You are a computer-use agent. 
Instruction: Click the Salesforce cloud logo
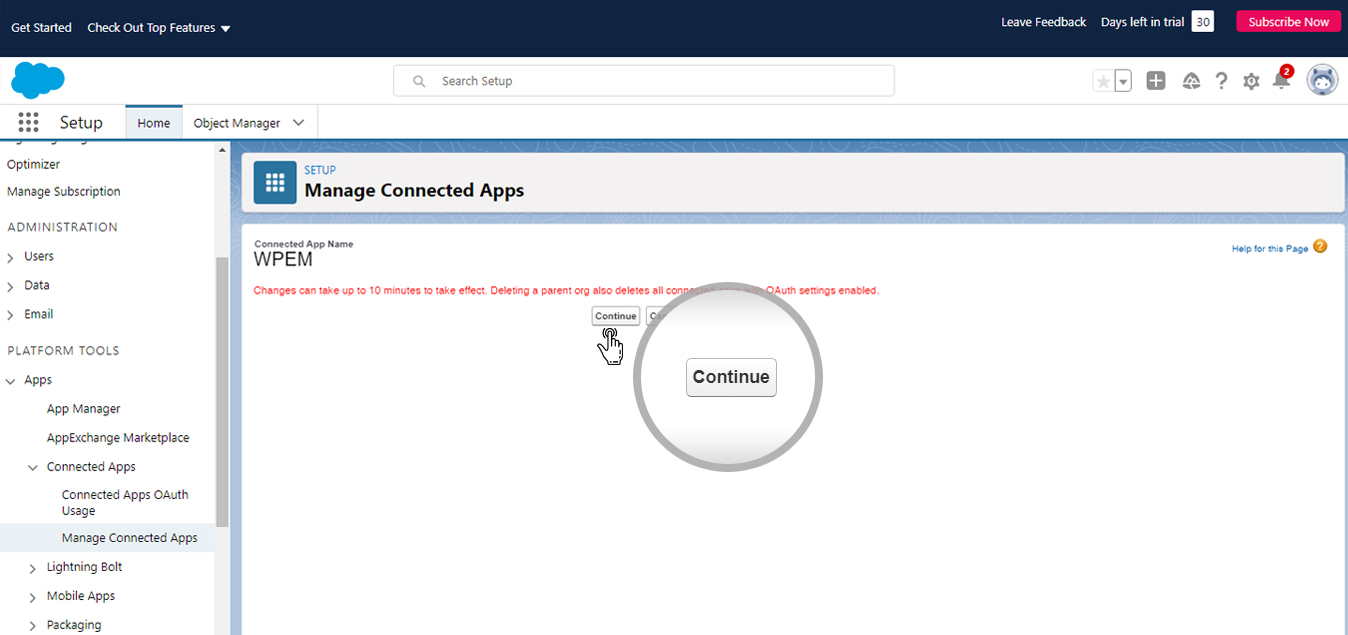point(38,80)
